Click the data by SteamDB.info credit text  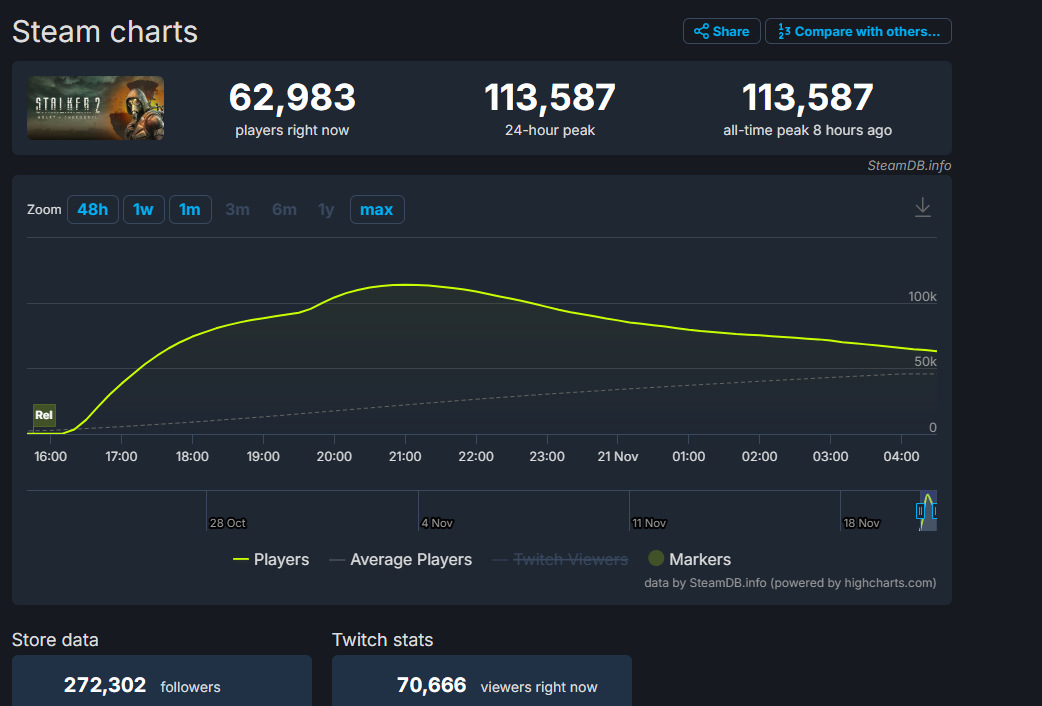point(790,583)
